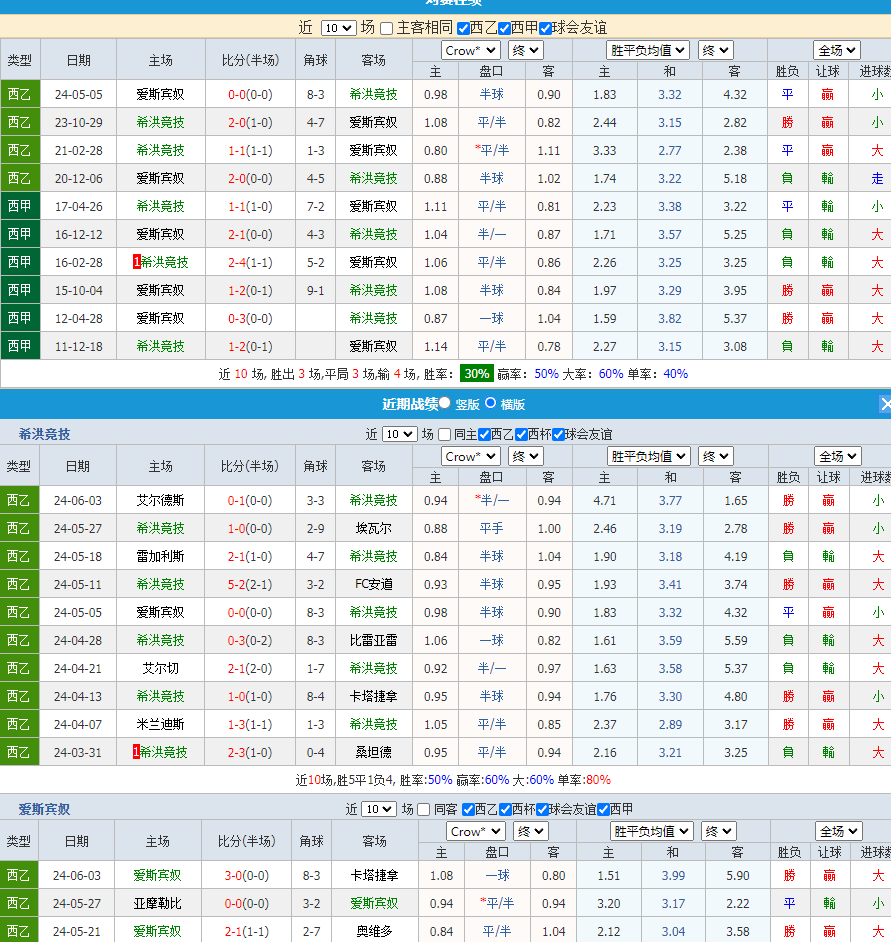This screenshot has height=942, width=891.
Task: Enable 主客相同 checkbox in head-to-head filter
Action: (387, 28)
